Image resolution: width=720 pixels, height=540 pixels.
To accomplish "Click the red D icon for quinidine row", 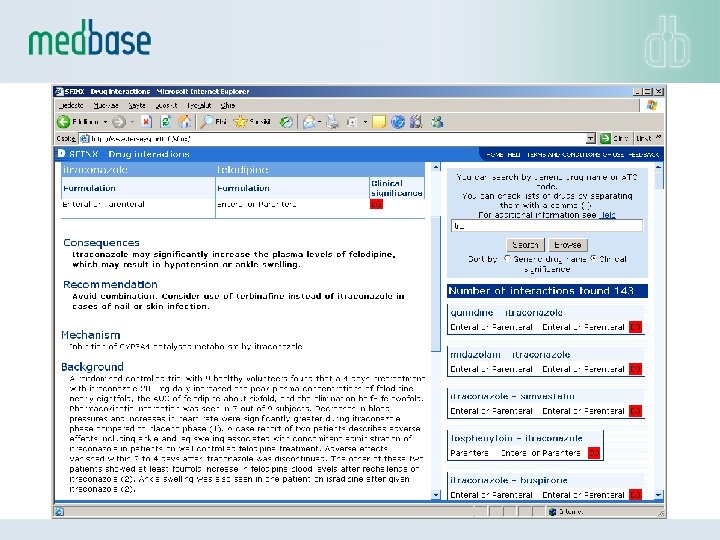I will (635, 327).
